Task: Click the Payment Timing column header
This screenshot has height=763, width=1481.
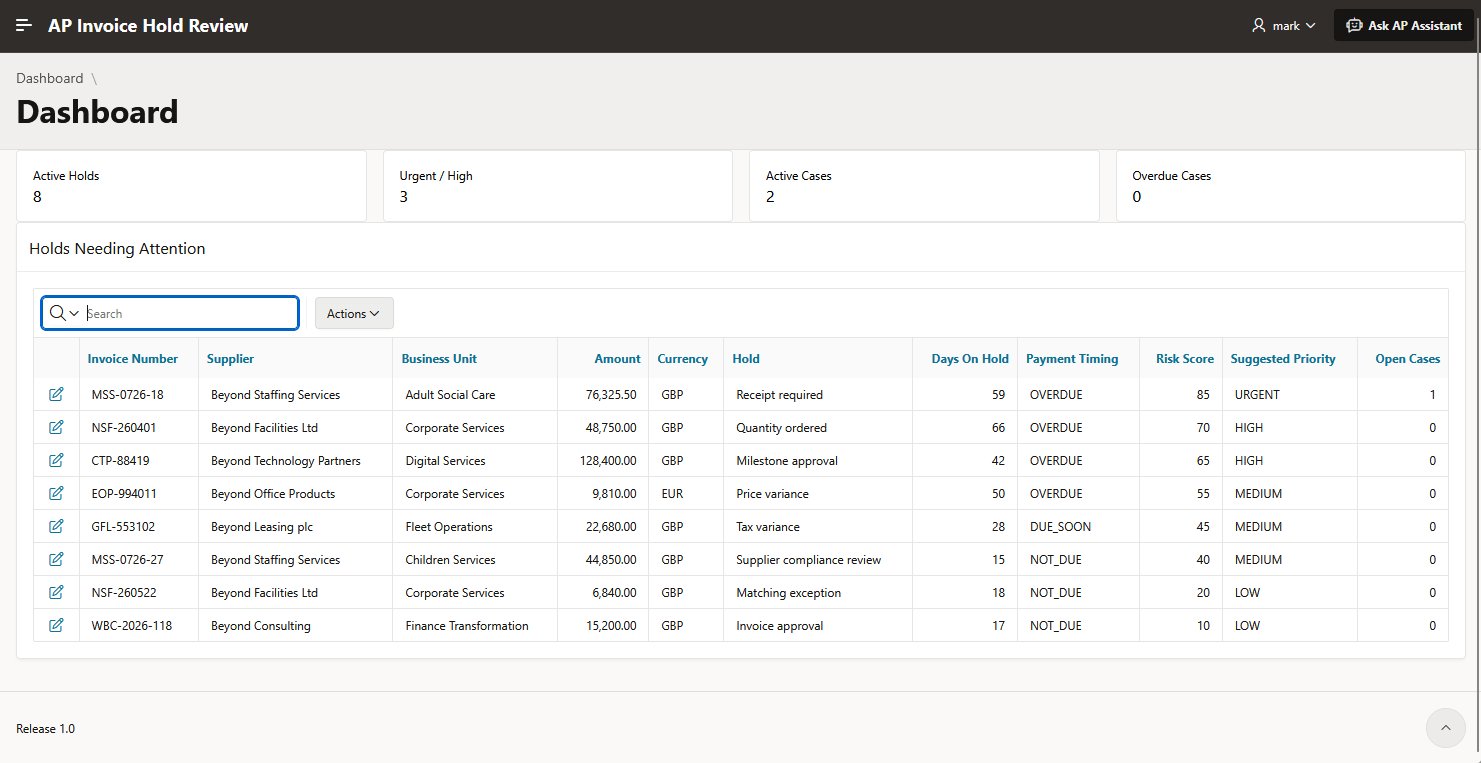Action: [1072, 359]
